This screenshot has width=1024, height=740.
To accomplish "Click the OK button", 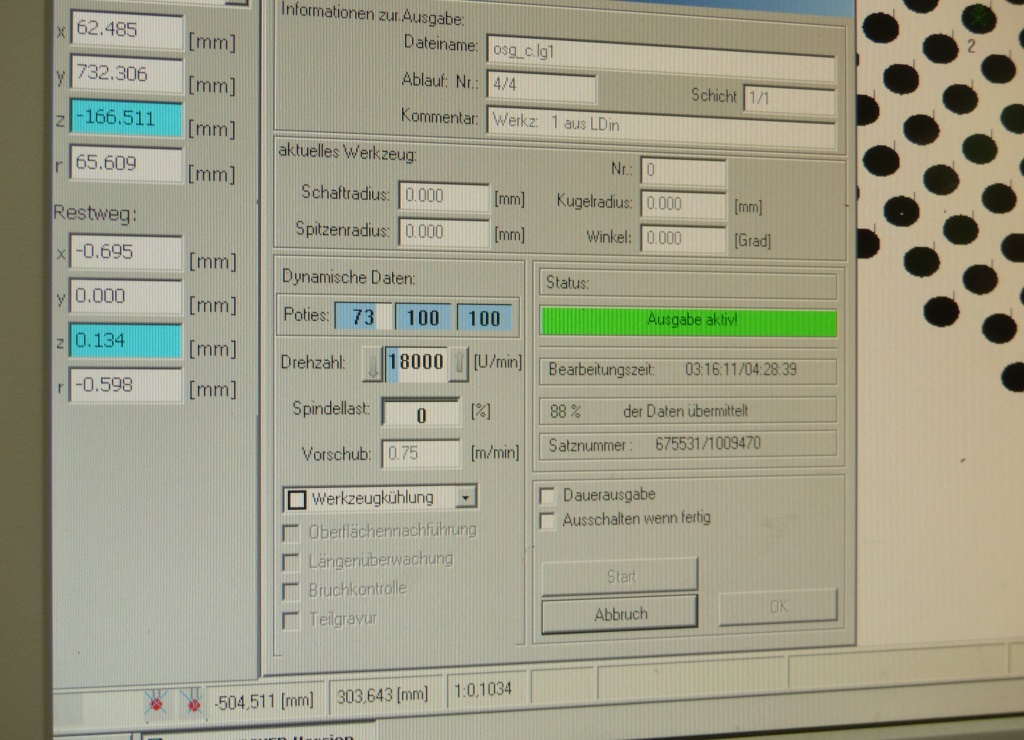I will point(778,606).
